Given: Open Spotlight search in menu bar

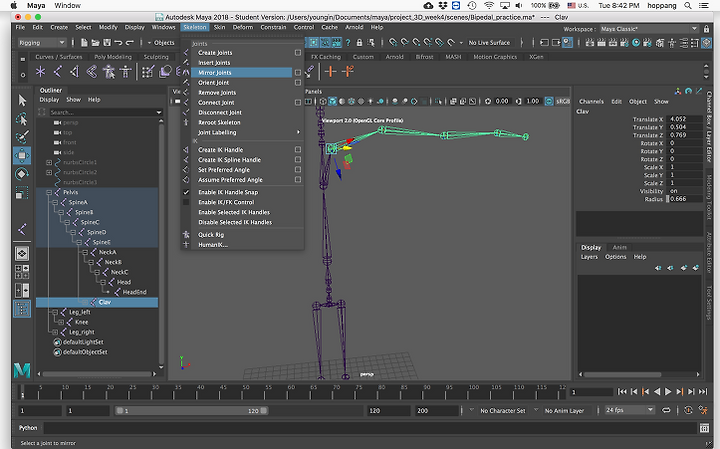Looking at the screenshot, I should [x=688, y=6].
